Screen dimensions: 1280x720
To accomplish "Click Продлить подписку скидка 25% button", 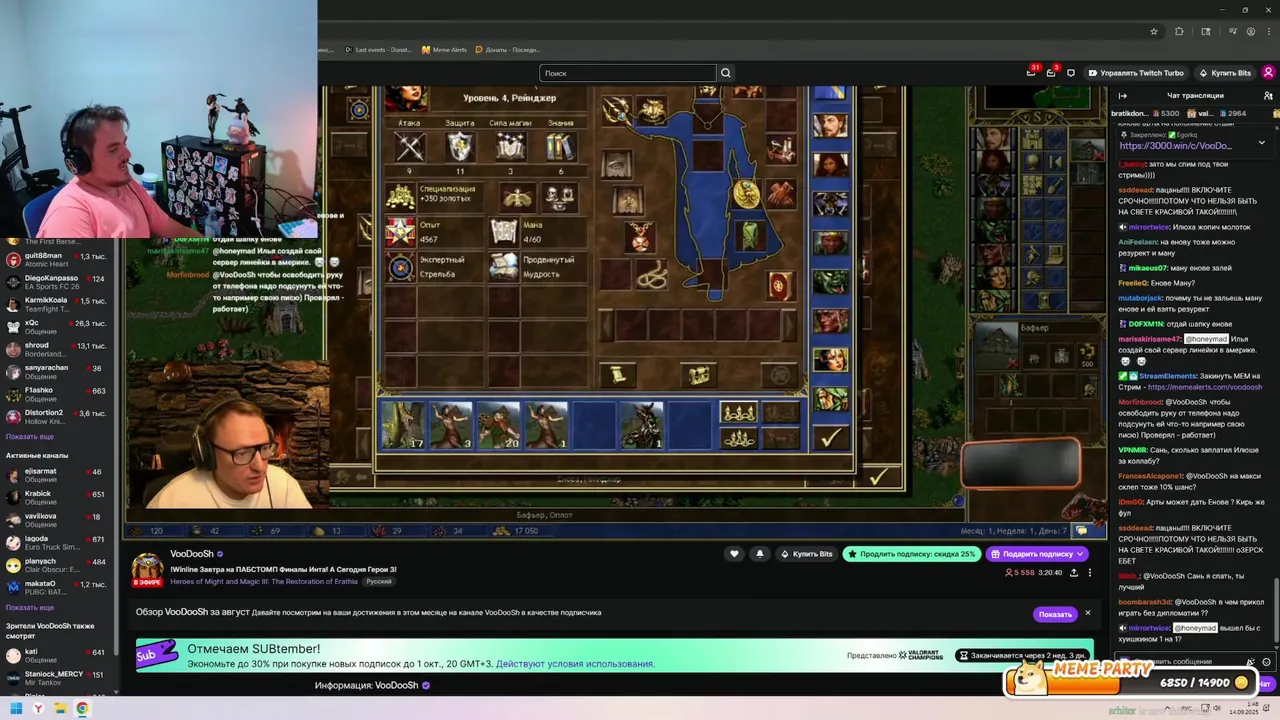I will [911, 554].
